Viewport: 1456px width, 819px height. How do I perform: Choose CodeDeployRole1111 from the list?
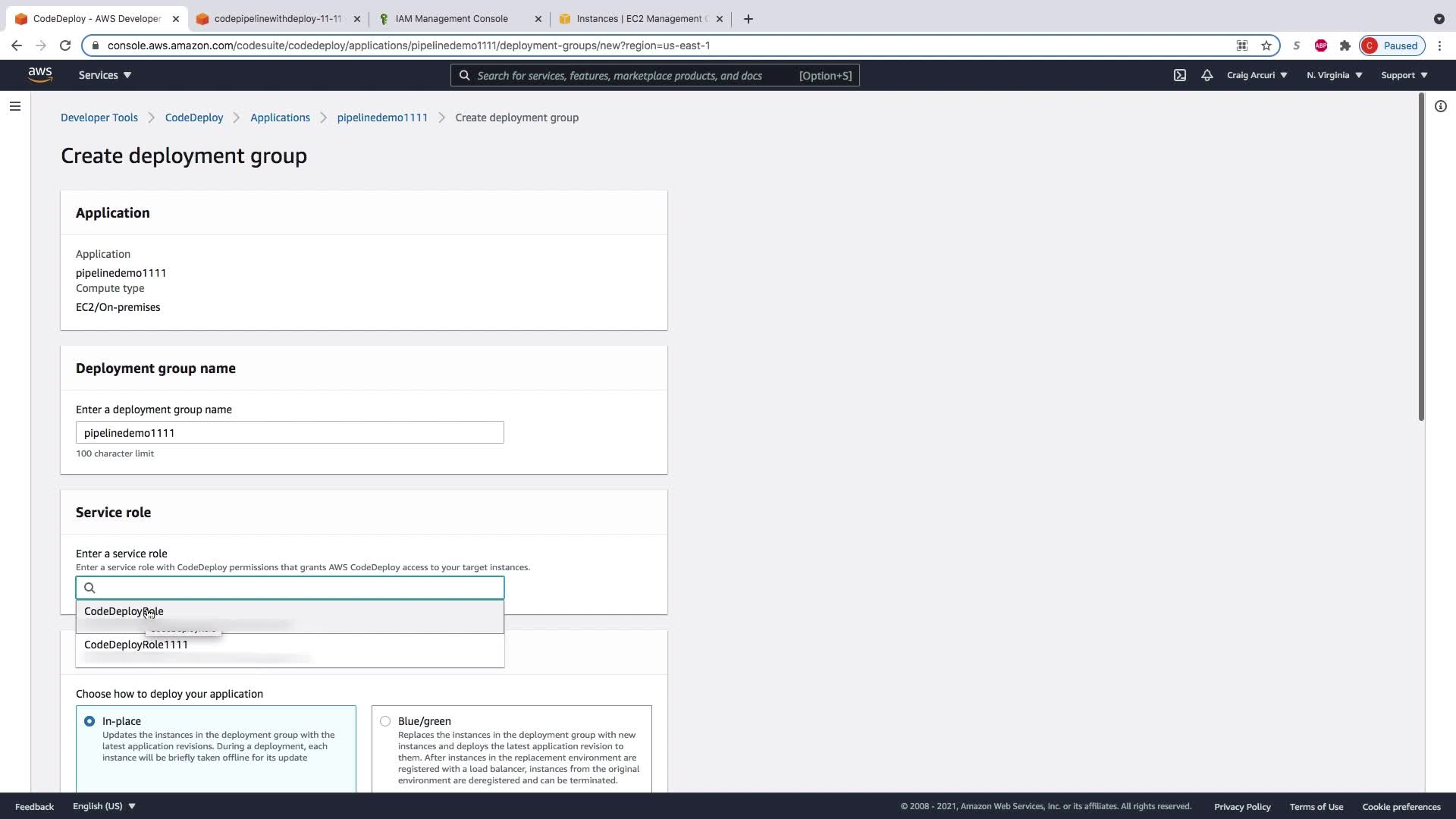click(136, 645)
